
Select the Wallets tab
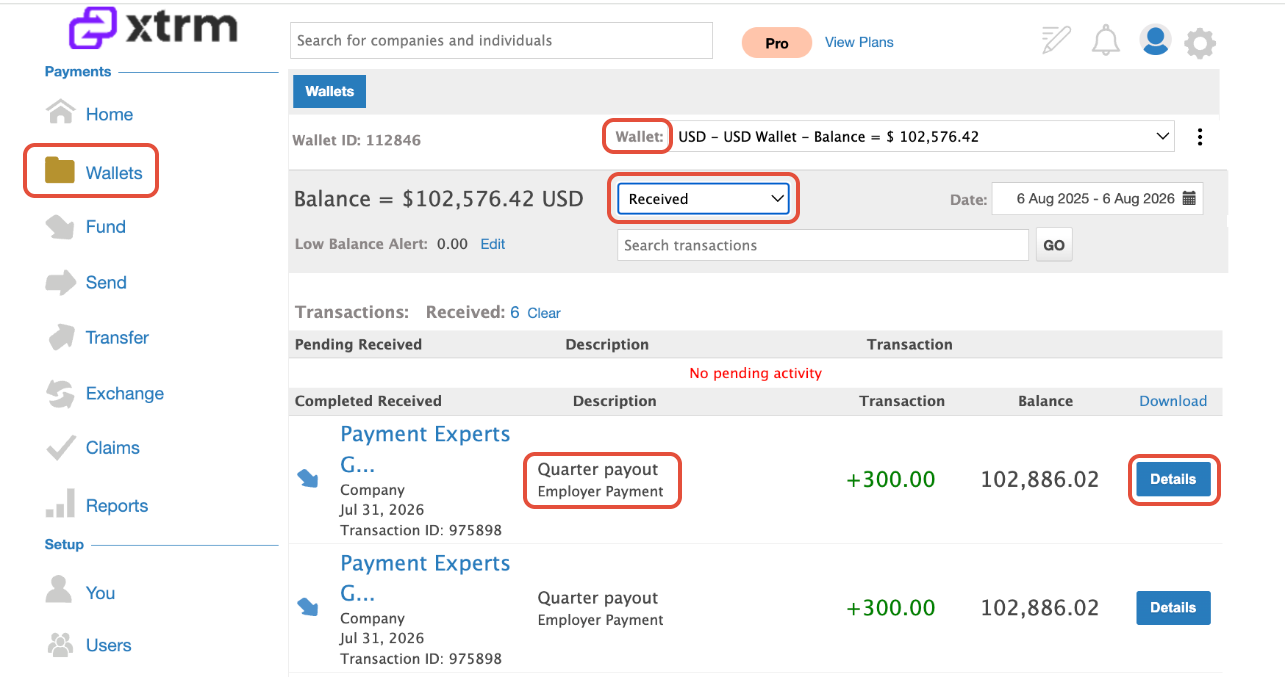pyautogui.click(x=330, y=91)
